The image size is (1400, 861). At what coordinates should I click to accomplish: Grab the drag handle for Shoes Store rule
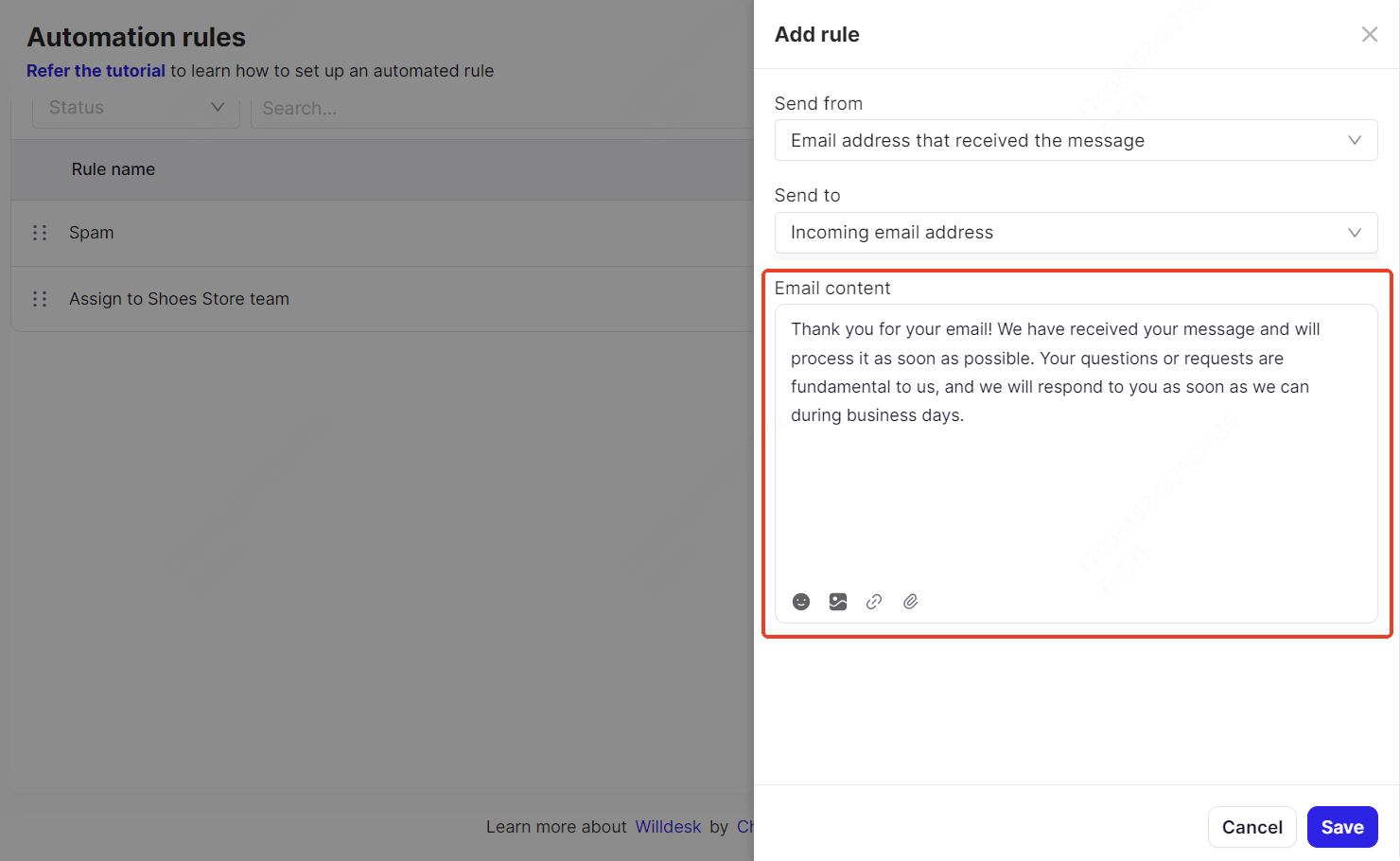tap(40, 299)
